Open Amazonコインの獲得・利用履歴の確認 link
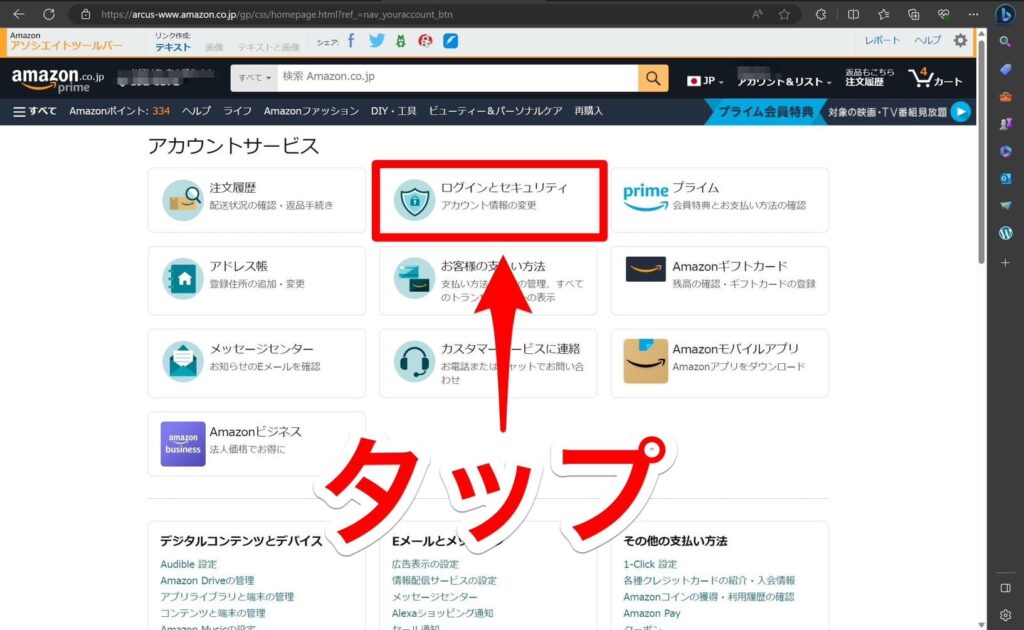1024x630 pixels. 709,597
